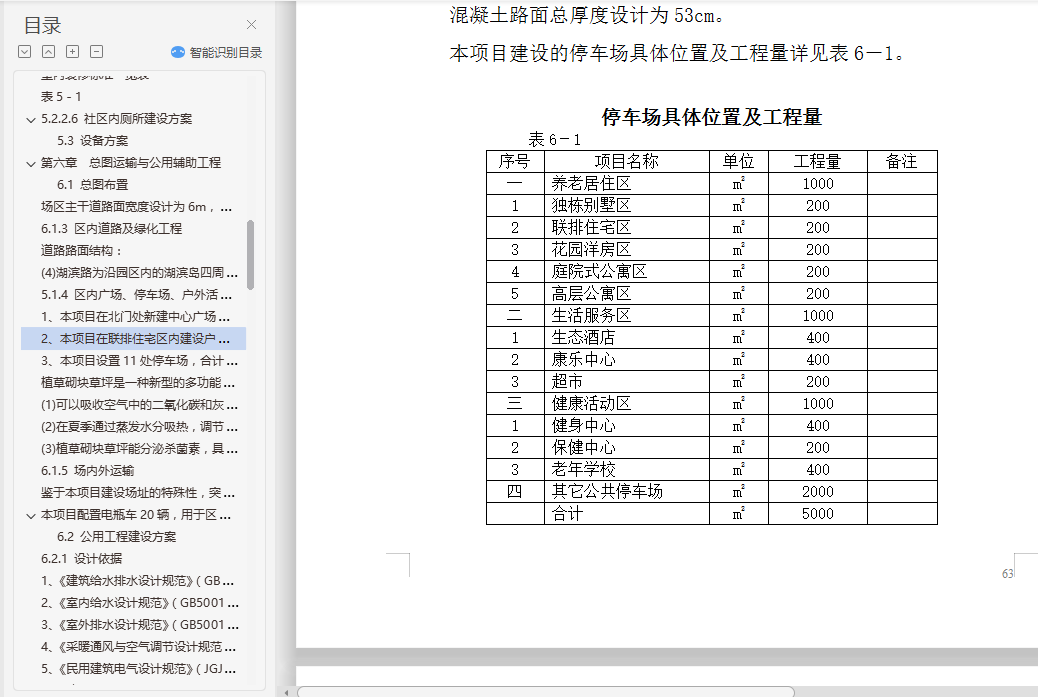Click the collapse-all outline levels icon
The image size is (1038, 697).
pos(48,52)
